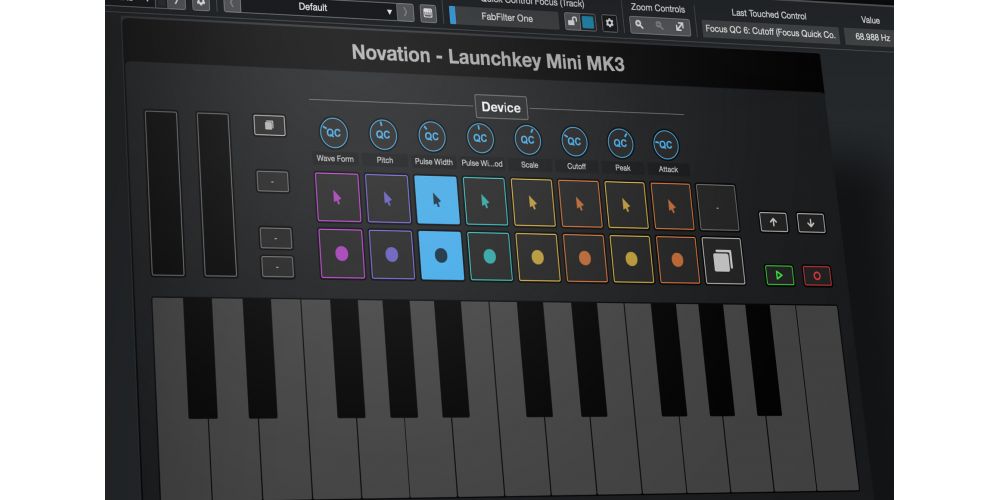The image size is (1000, 500).
Task: Click the Peak knob label
Action: pyautogui.click(x=622, y=168)
